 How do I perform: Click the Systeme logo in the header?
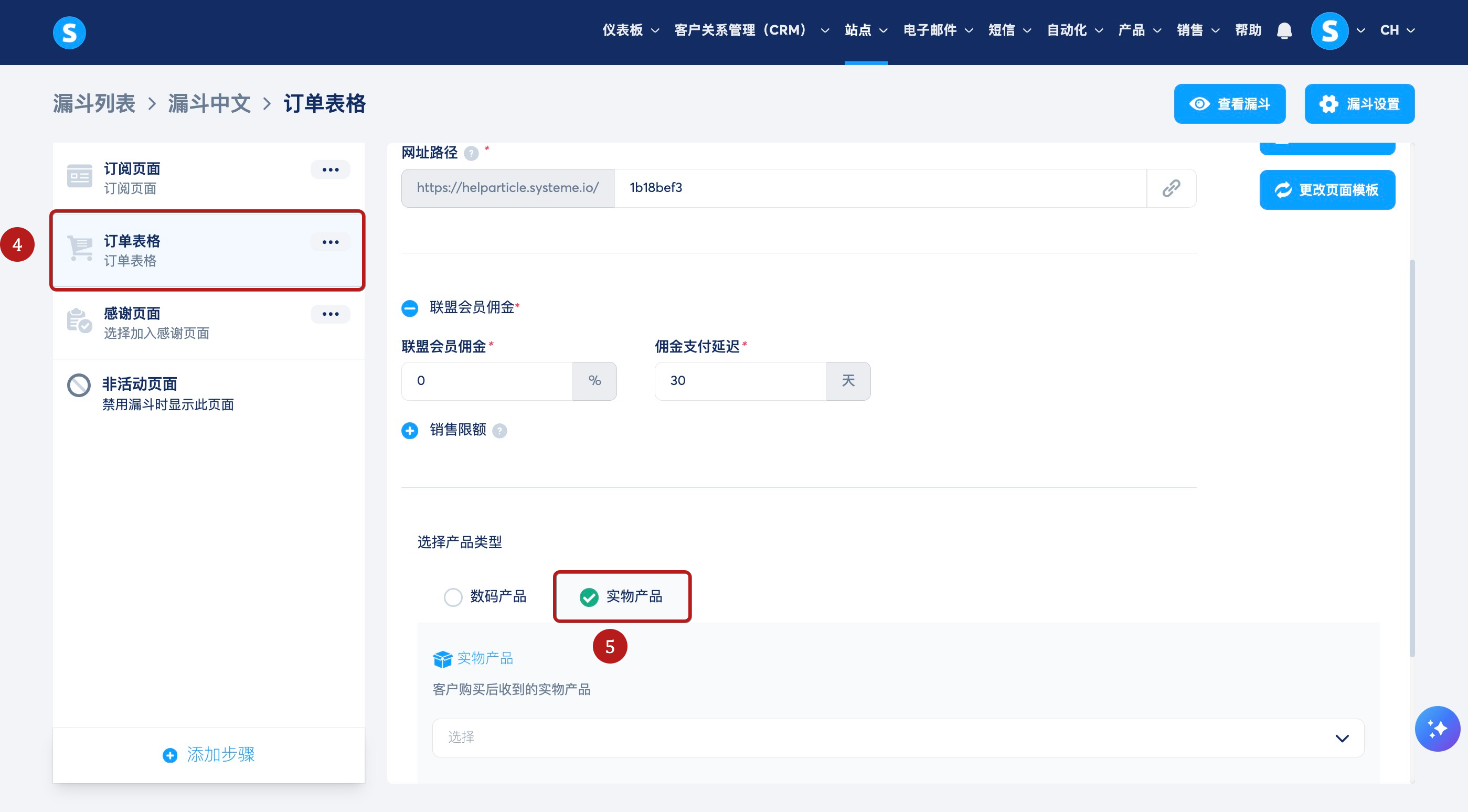pyautogui.click(x=70, y=33)
